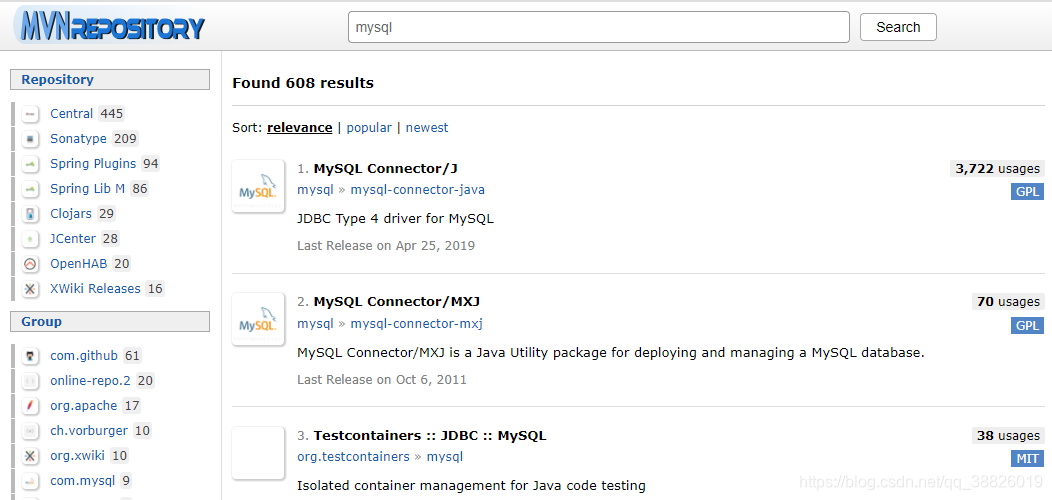Sort results by popular

pos(369,128)
